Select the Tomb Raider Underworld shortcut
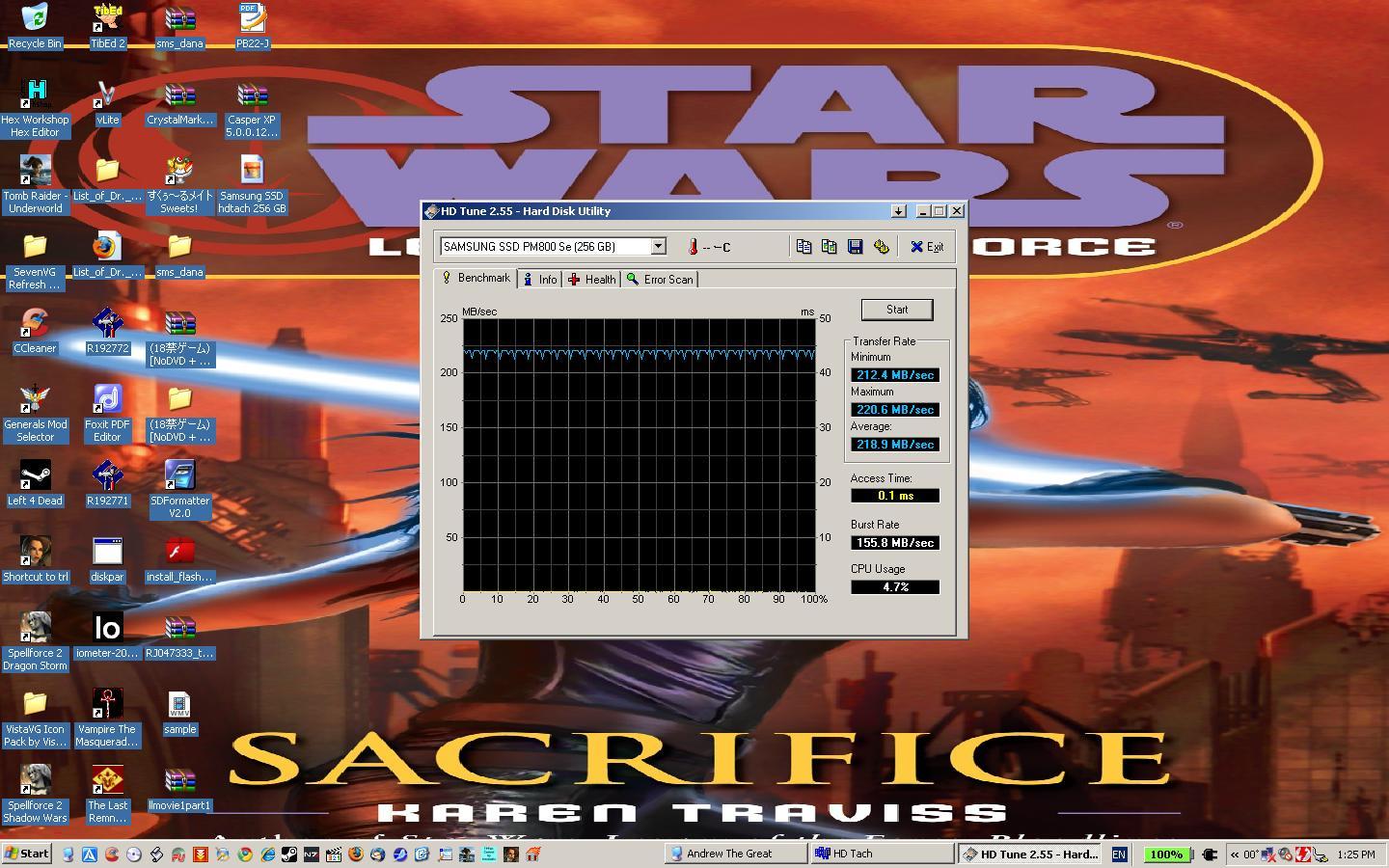Viewport: 1389px width, 868px height. [35, 184]
